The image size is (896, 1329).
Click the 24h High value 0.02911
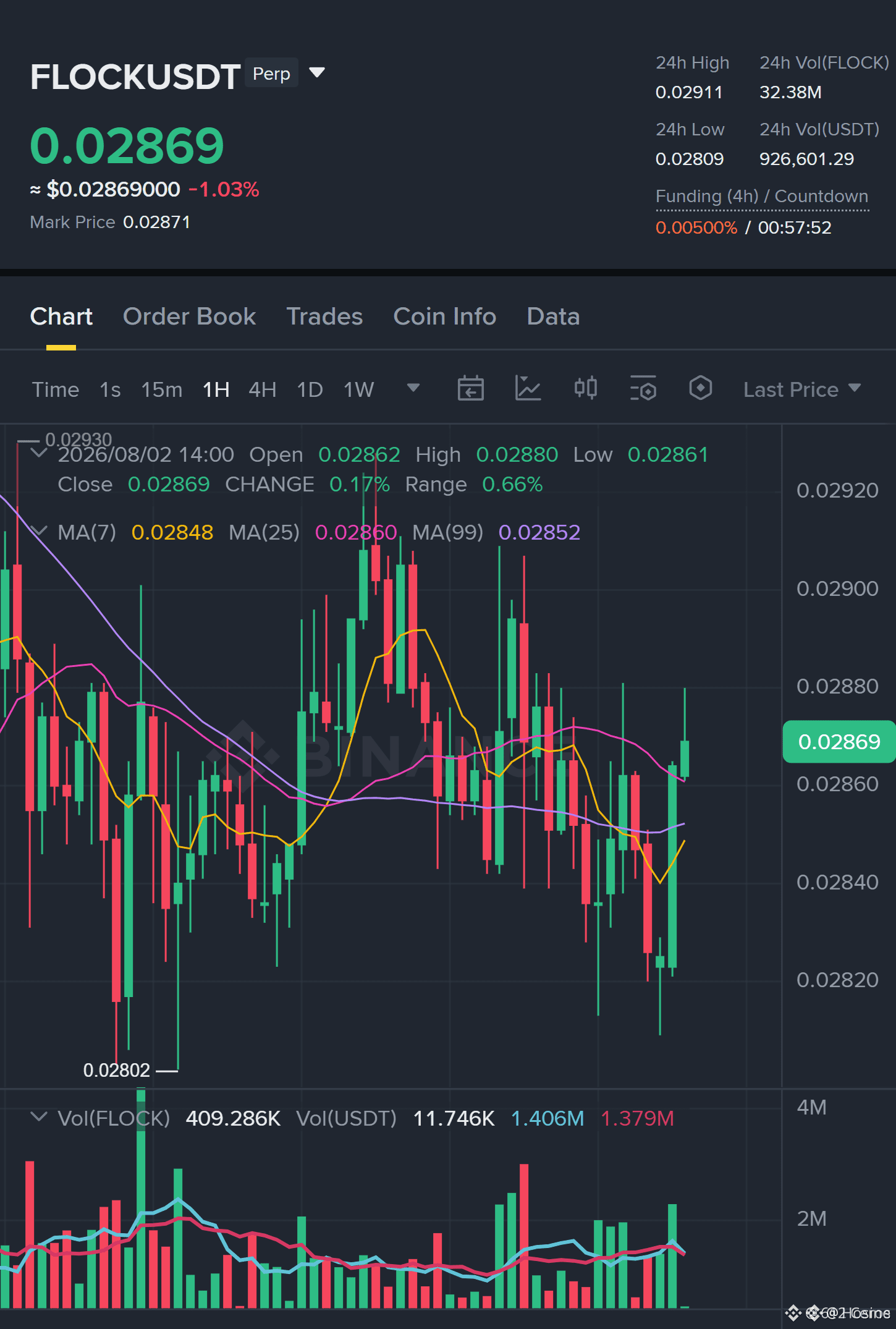click(x=689, y=92)
